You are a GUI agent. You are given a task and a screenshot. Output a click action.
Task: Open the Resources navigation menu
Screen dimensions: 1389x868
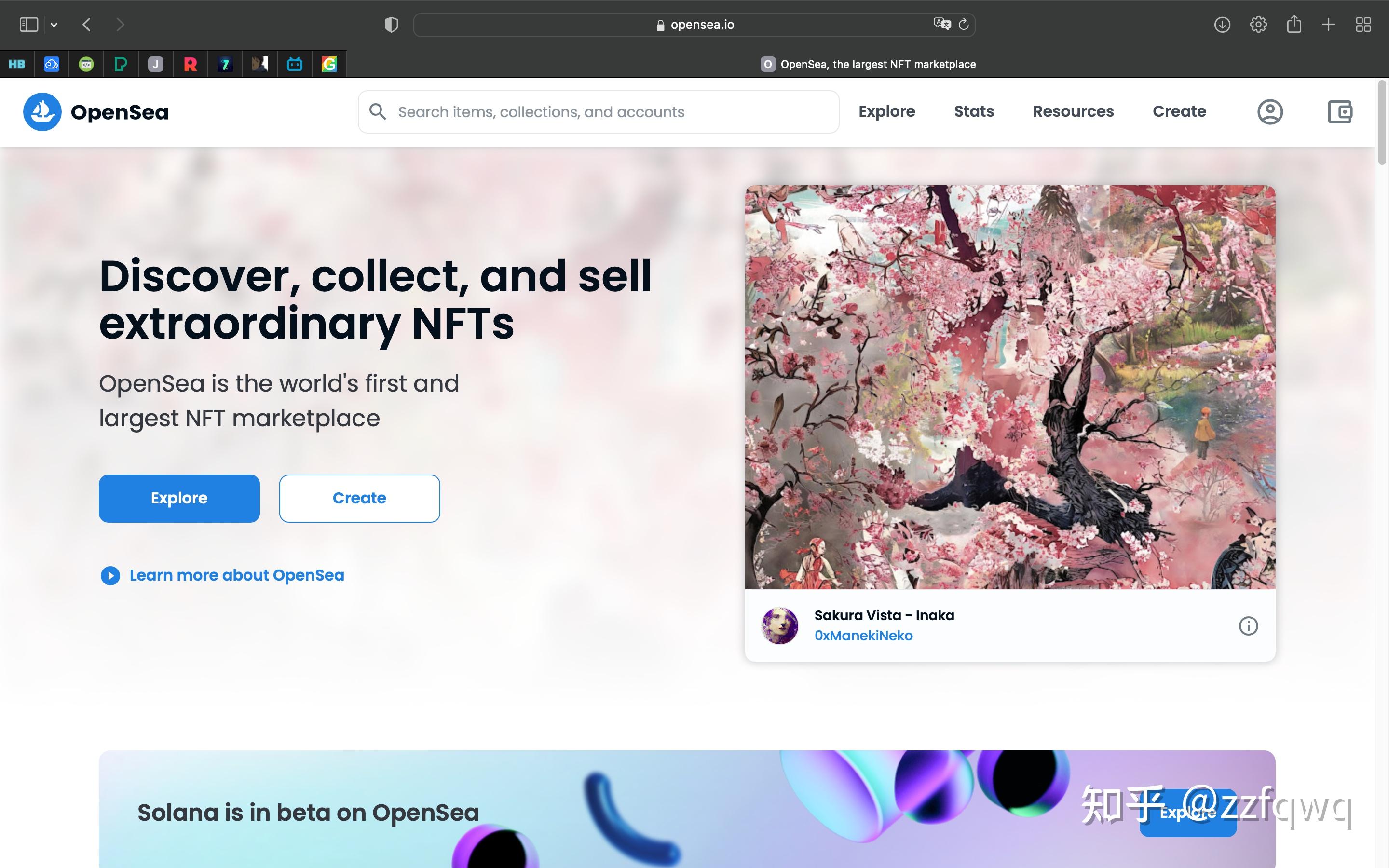1073,111
